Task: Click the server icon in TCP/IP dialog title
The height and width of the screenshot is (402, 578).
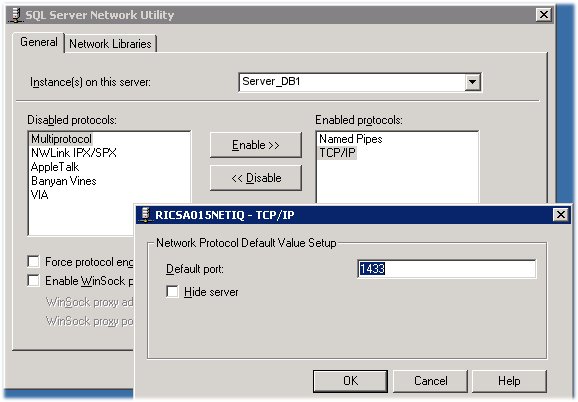Action: point(146,215)
